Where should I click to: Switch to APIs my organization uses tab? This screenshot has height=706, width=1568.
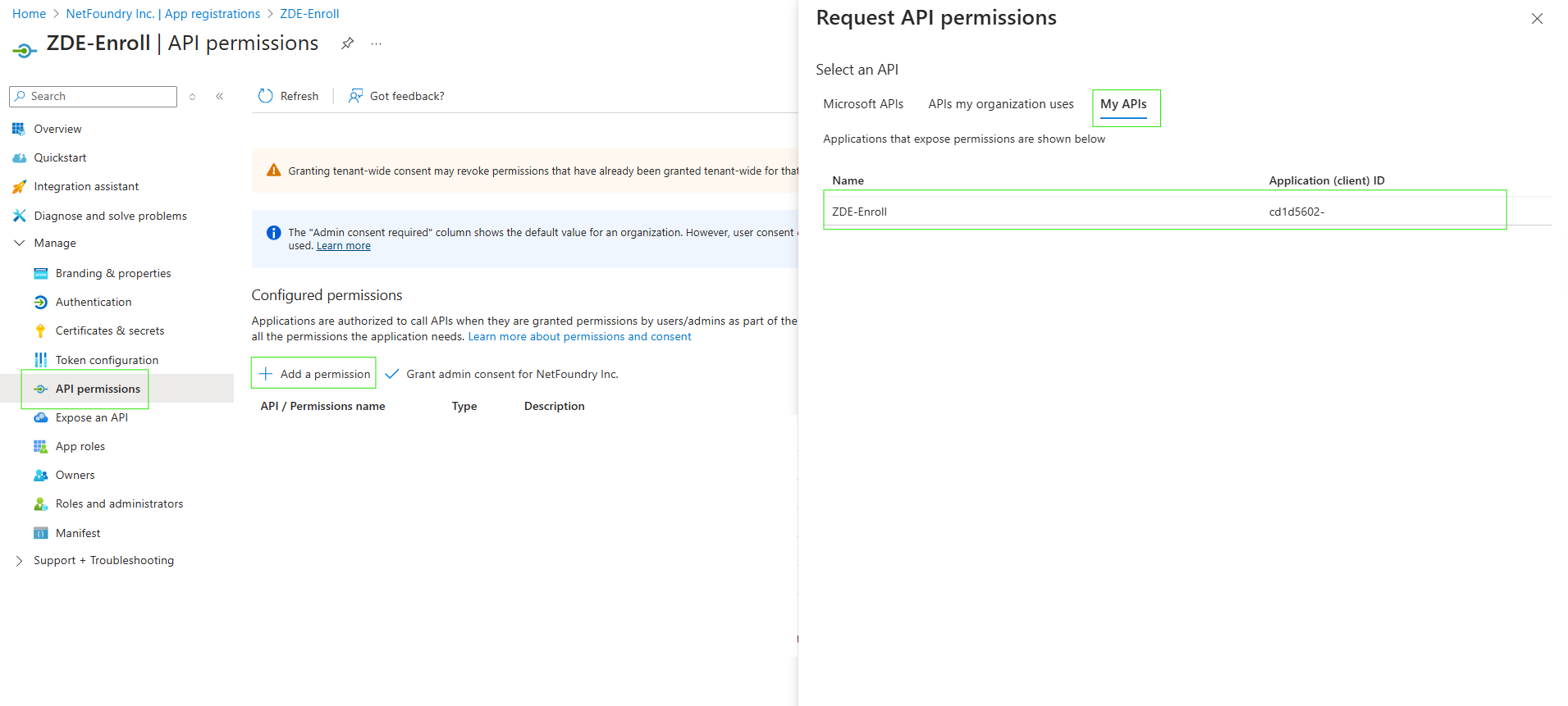[x=1001, y=104]
